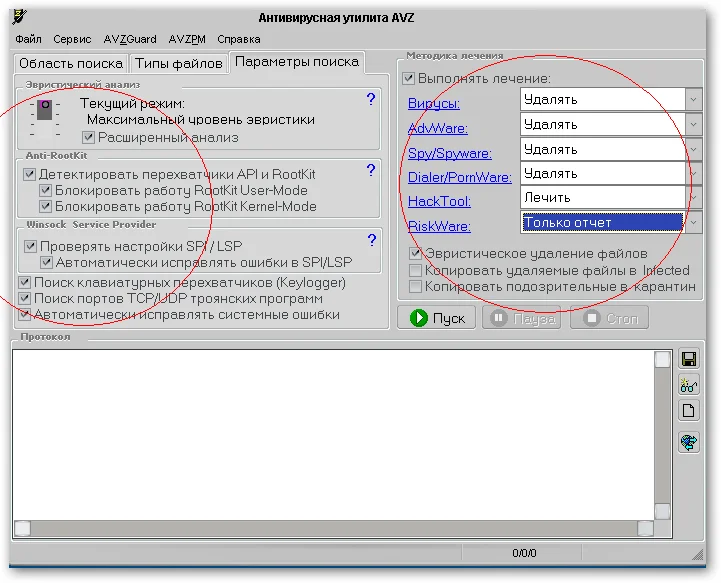Open help for Anti-RootKit section
Image resolution: width=721 pixels, height=583 pixels.
click(x=371, y=170)
